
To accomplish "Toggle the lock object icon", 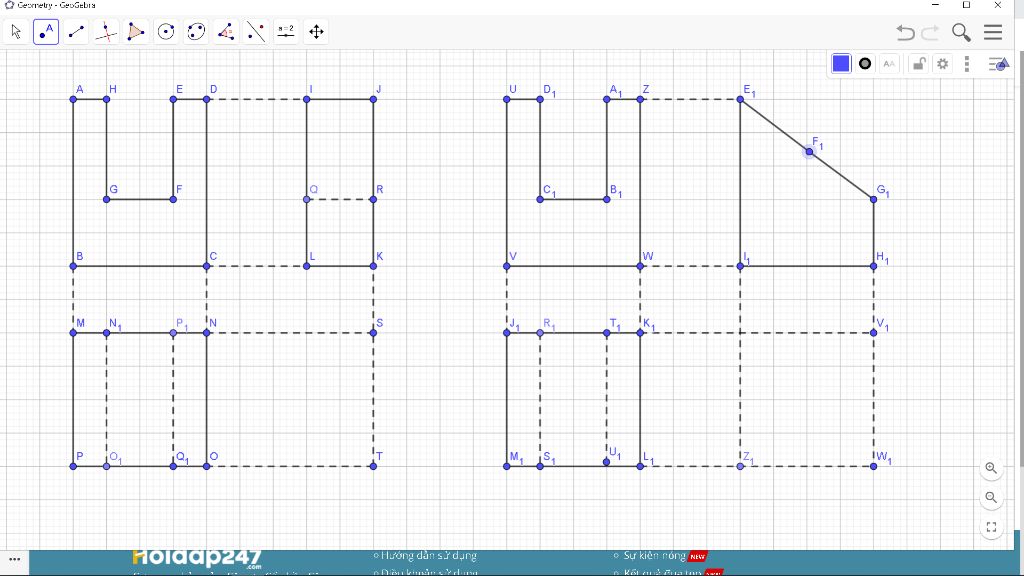I will (919, 63).
